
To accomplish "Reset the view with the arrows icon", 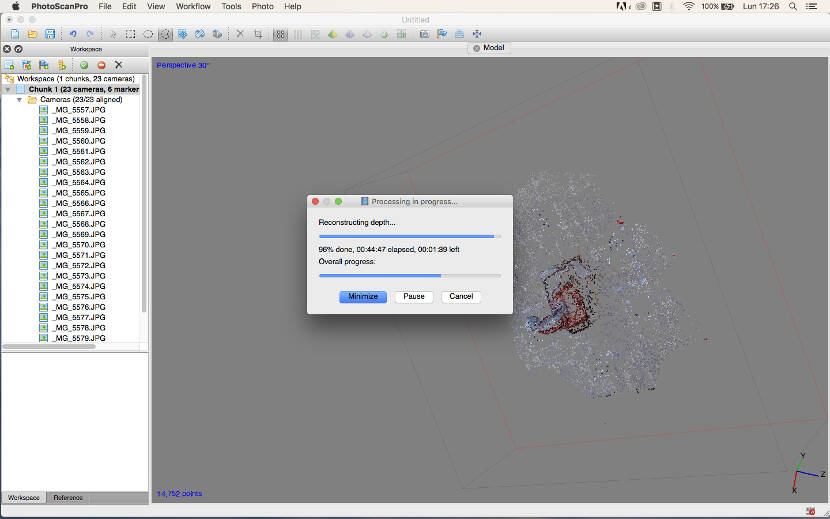I will point(477,34).
